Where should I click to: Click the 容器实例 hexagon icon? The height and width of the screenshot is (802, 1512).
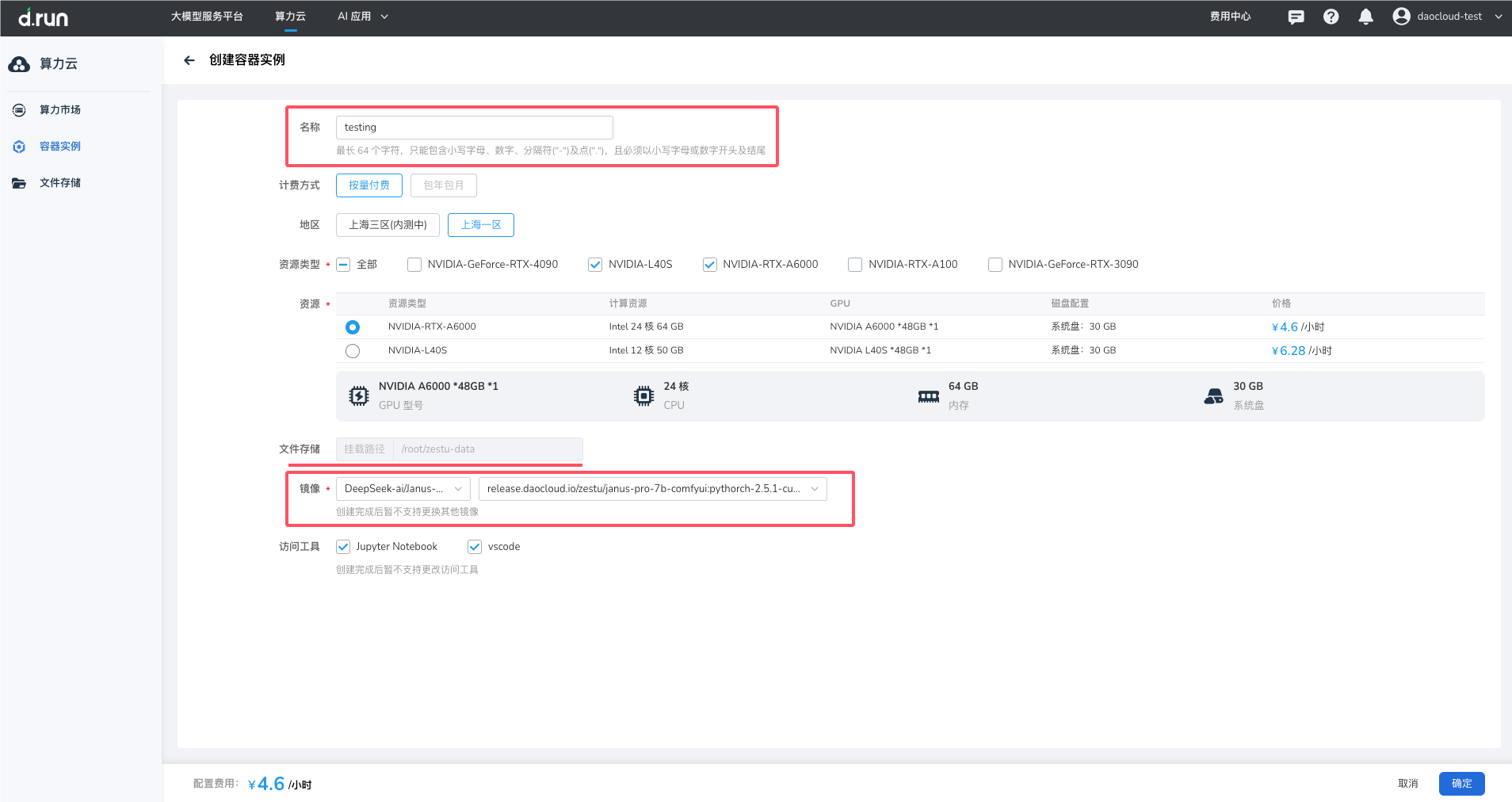click(x=19, y=147)
